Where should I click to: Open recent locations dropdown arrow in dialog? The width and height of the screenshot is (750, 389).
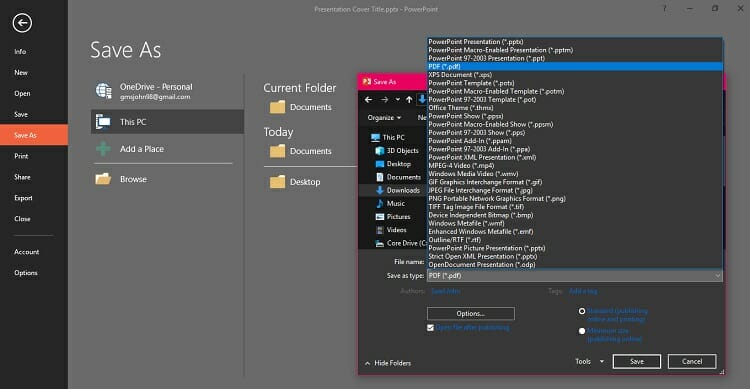click(397, 100)
